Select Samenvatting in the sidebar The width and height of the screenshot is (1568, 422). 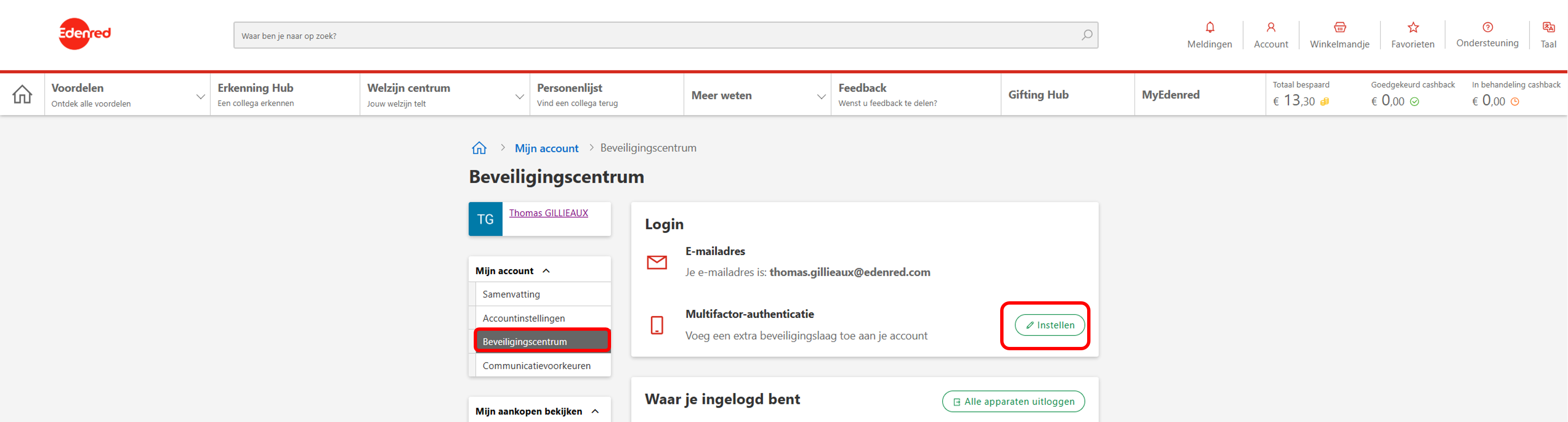(x=543, y=294)
